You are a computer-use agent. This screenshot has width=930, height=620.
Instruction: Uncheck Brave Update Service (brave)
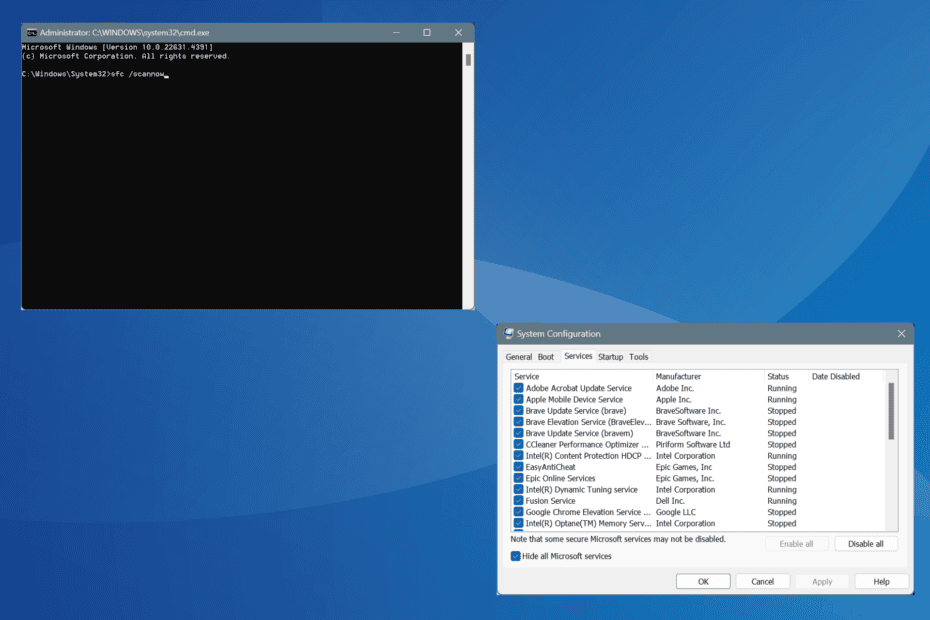518,410
